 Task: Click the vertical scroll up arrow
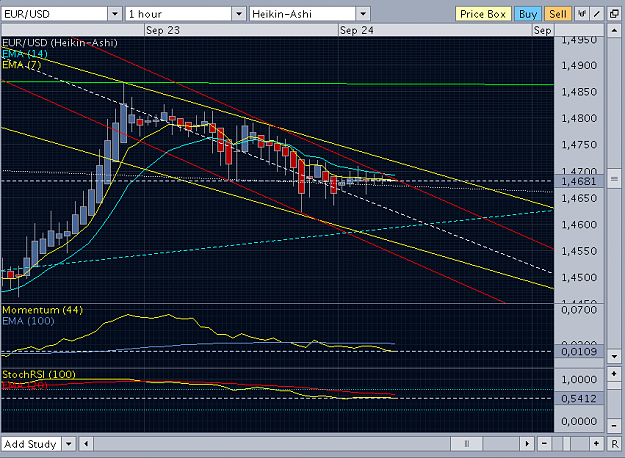[614, 30]
